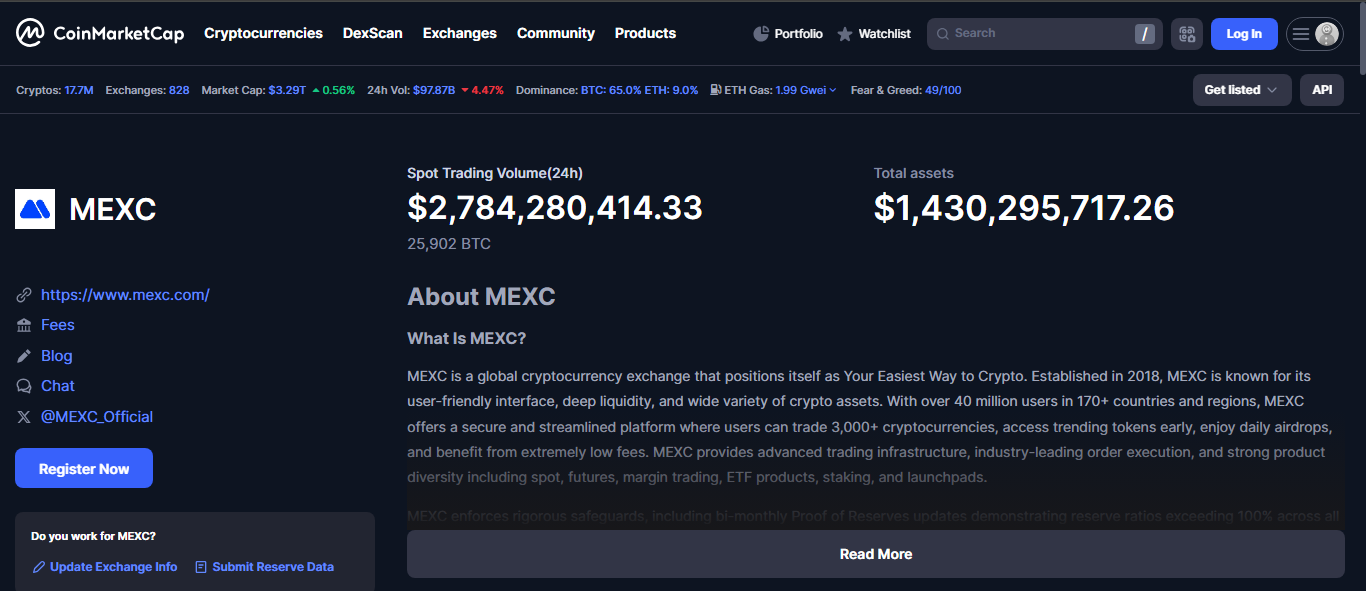
Task: Click the chain link icon beside mexc.com
Action: pos(24,295)
